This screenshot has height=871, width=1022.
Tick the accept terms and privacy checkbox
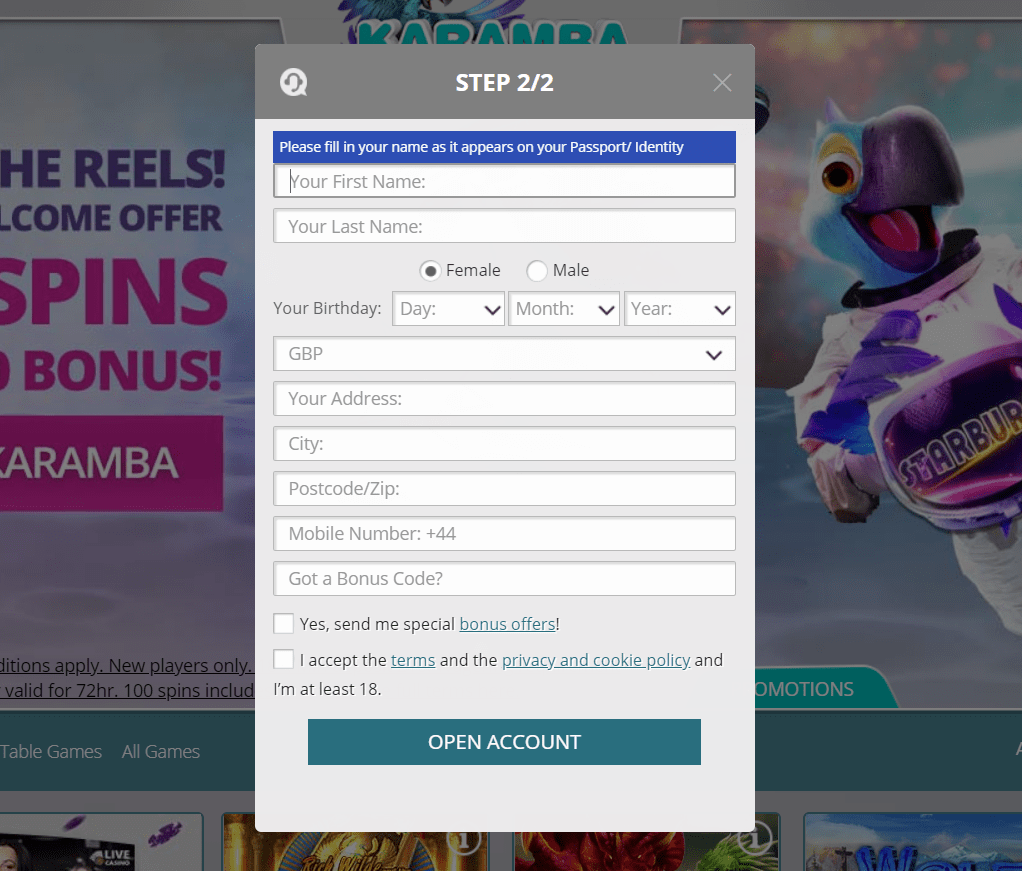click(284, 660)
